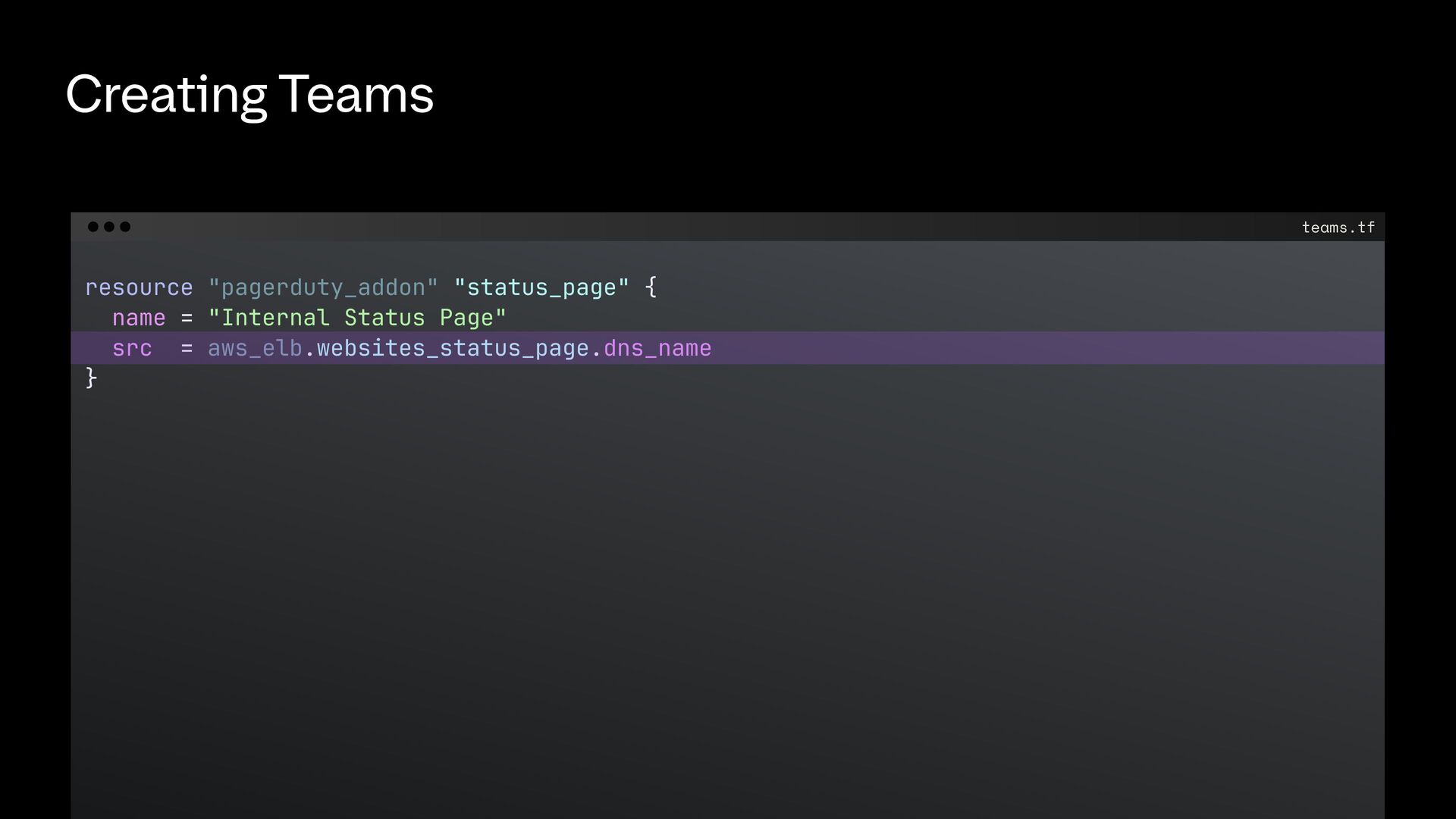Viewport: 1456px width, 819px height.
Task: Click the dns_name attribute reference
Action: tap(657, 348)
